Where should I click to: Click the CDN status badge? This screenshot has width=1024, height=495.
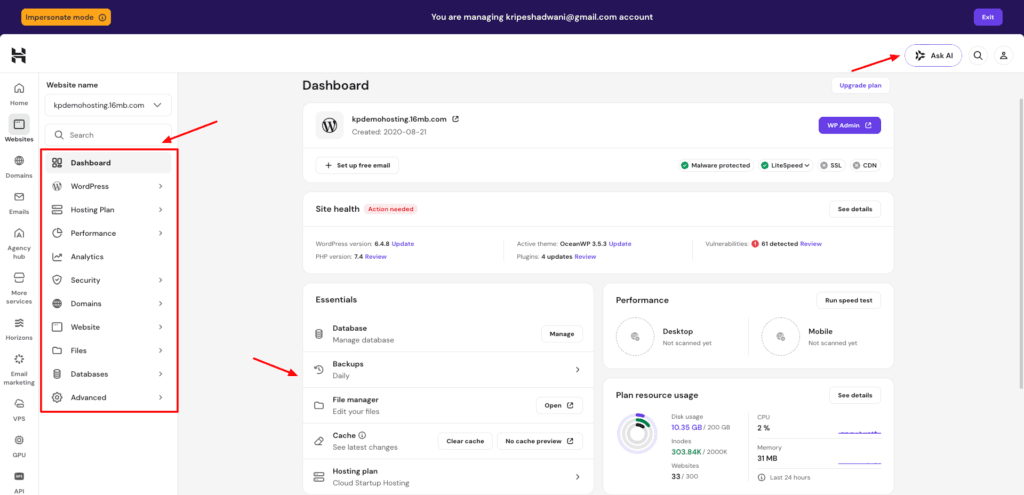click(866, 166)
